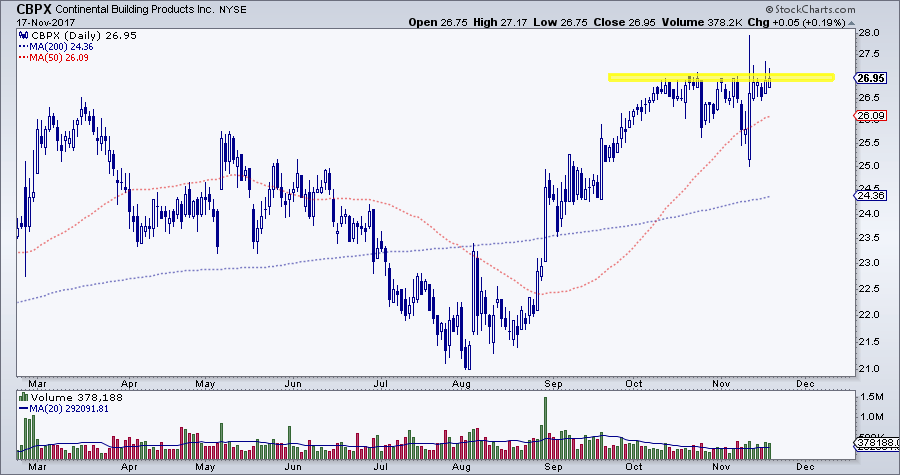Image resolution: width=900 pixels, height=475 pixels.
Task: Click the Sep label on price chart axis
Action: 548,383
